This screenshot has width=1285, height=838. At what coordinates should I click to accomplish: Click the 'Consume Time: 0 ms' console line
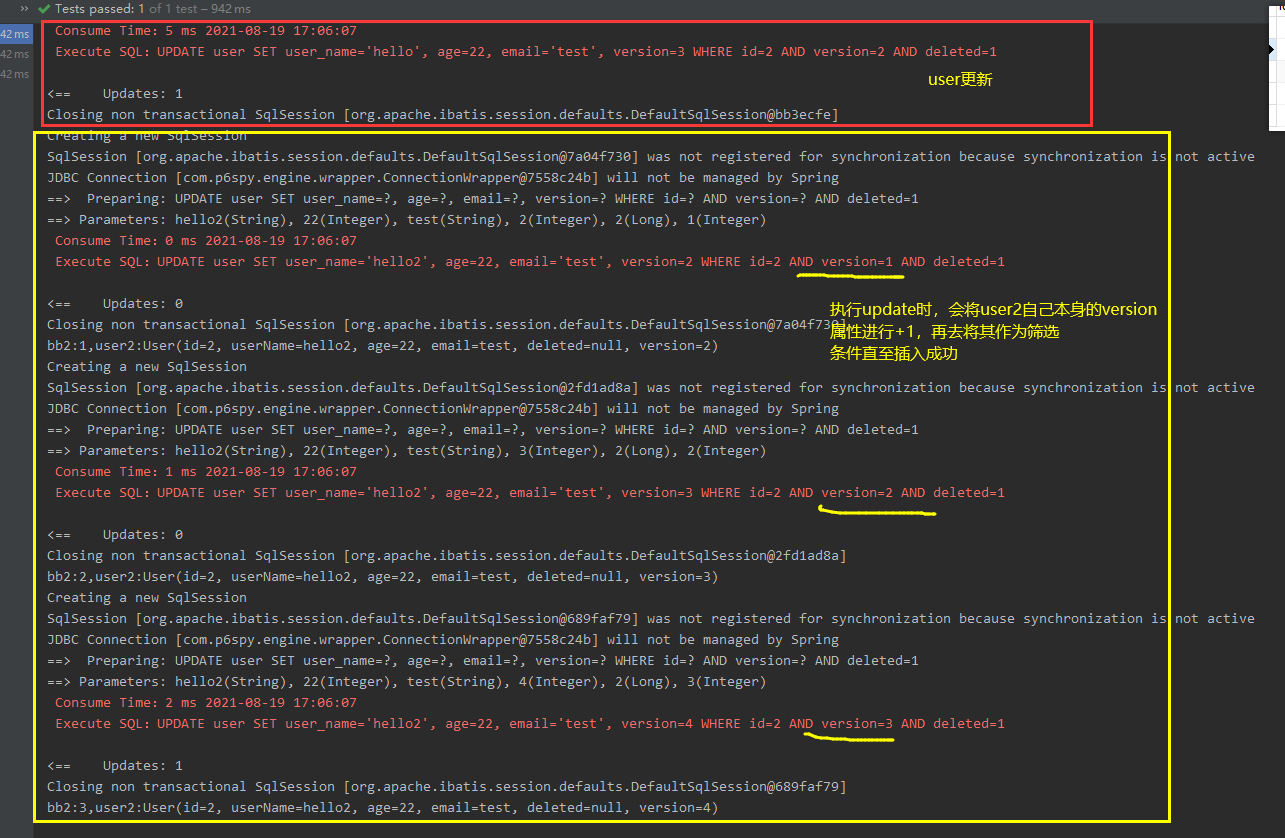click(x=205, y=240)
